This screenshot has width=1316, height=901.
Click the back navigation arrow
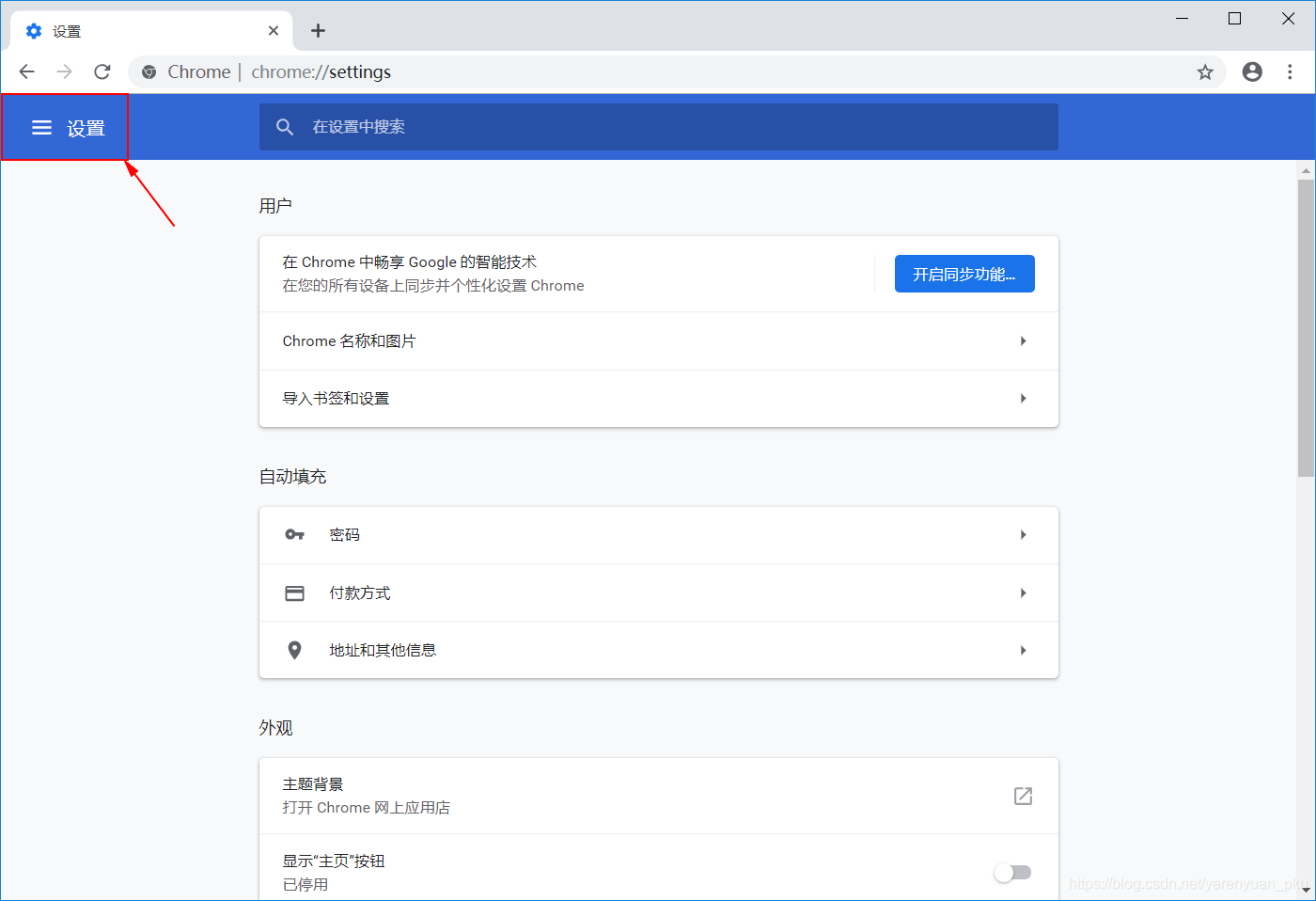[x=26, y=71]
